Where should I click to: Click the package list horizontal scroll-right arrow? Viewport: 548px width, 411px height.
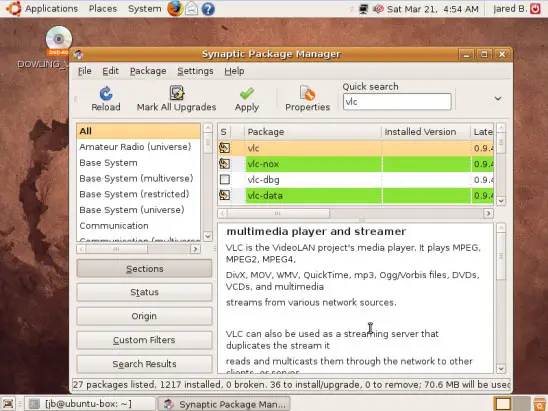(x=488, y=213)
